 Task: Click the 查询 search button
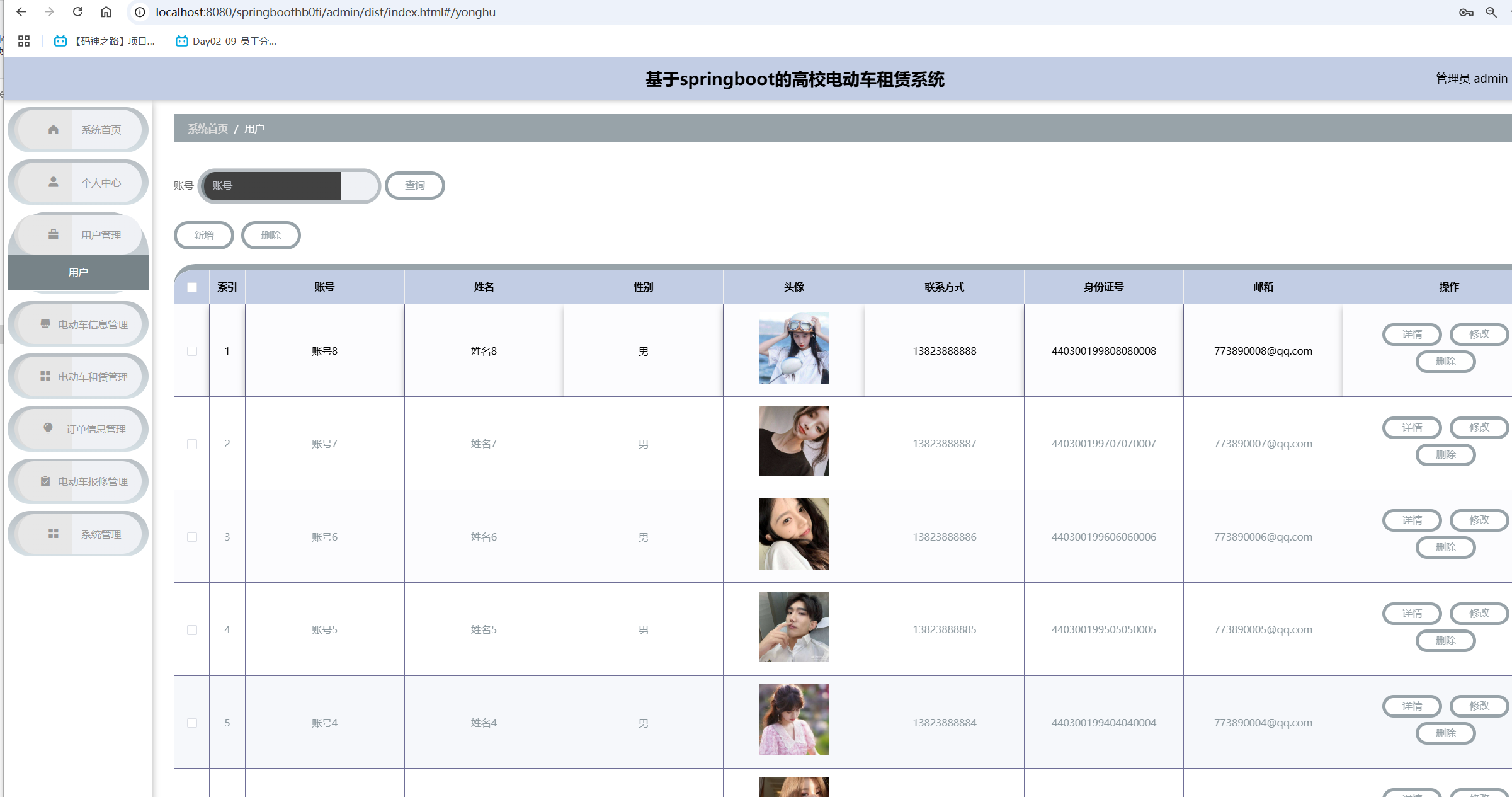coord(414,185)
